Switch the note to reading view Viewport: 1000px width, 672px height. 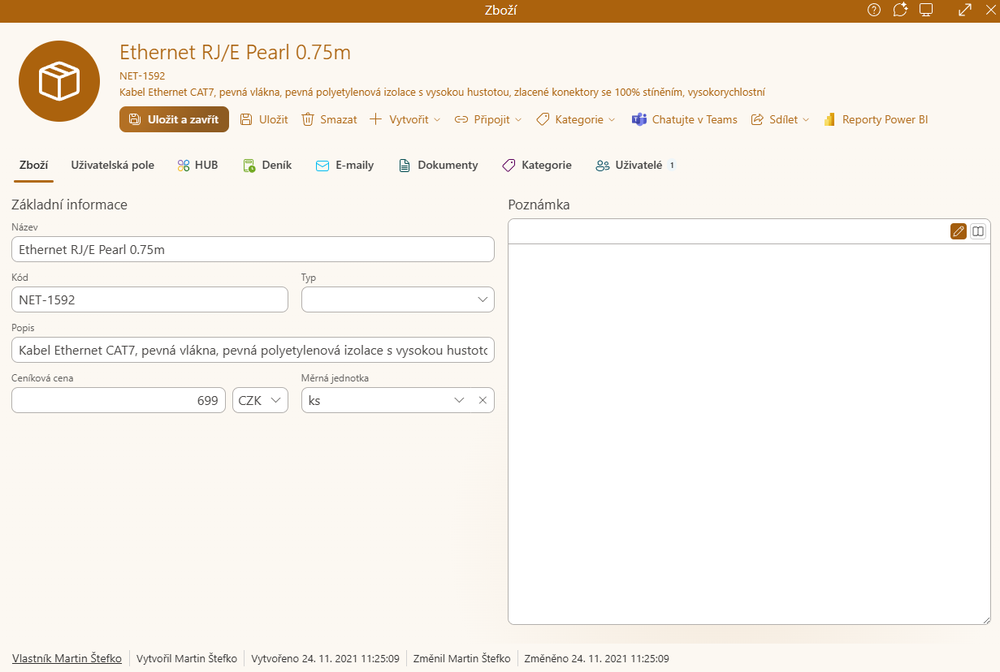(978, 231)
